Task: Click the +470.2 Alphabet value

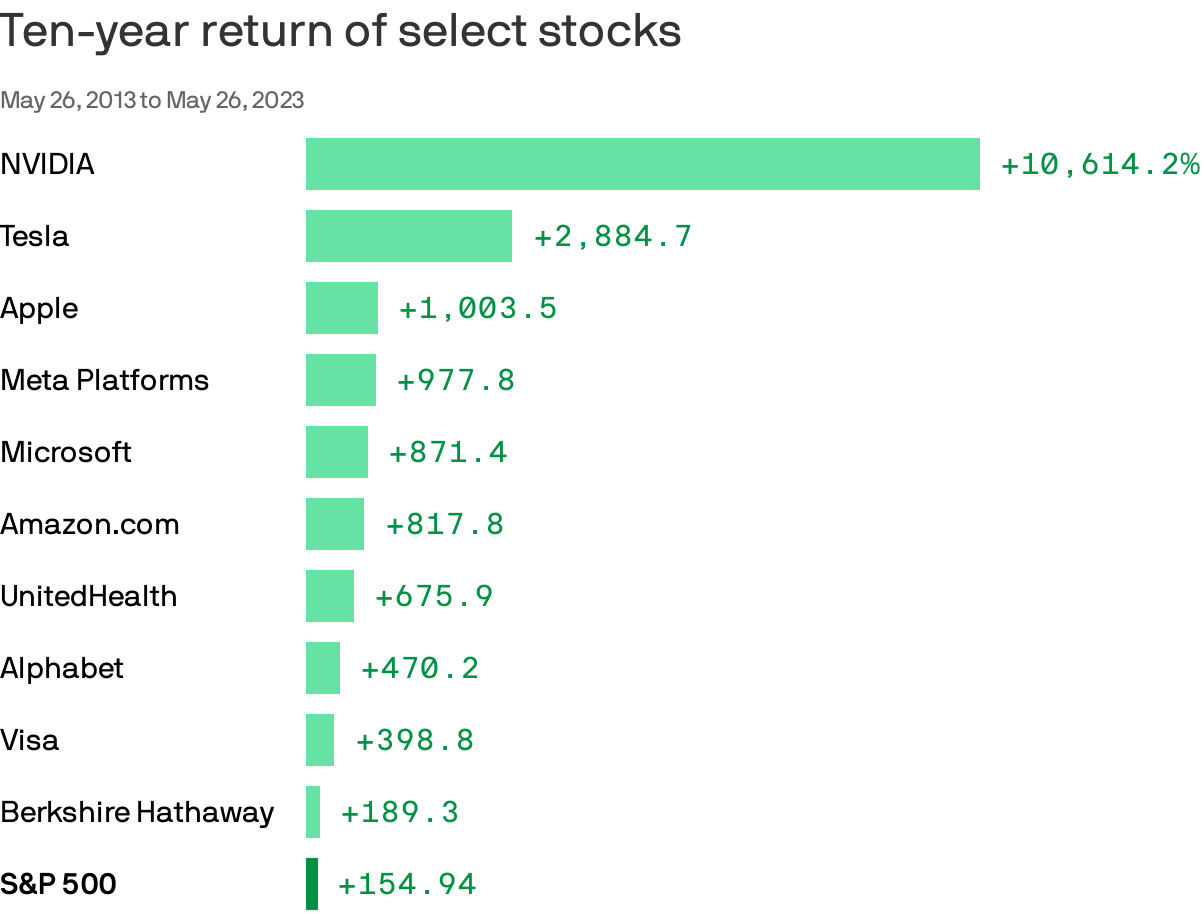Action: pos(419,668)
